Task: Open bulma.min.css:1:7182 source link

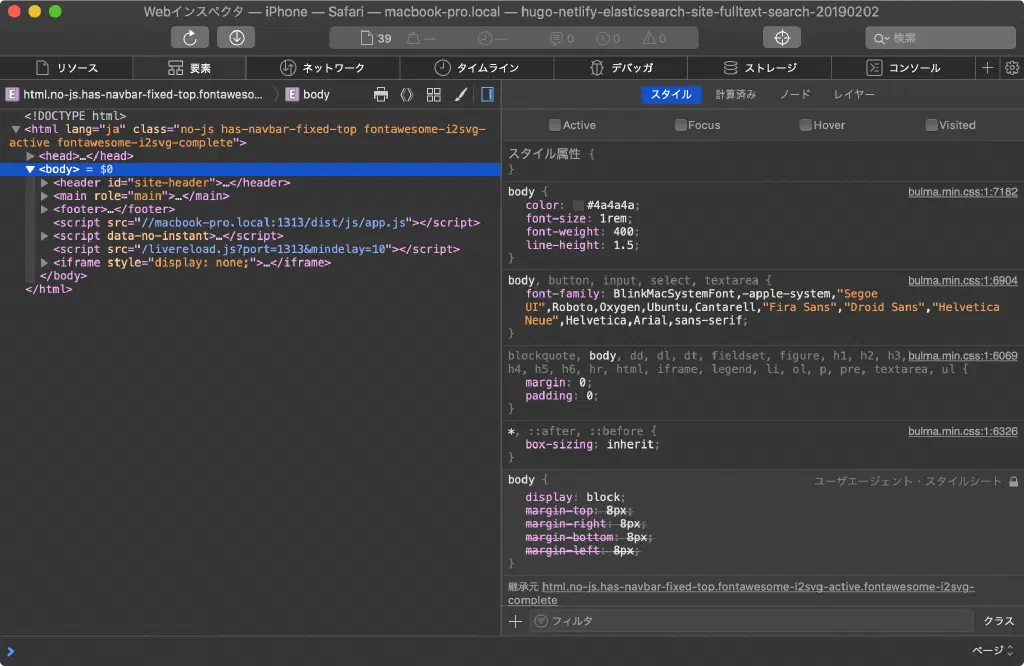Action: pyautogui.click(x=962, y=192)
